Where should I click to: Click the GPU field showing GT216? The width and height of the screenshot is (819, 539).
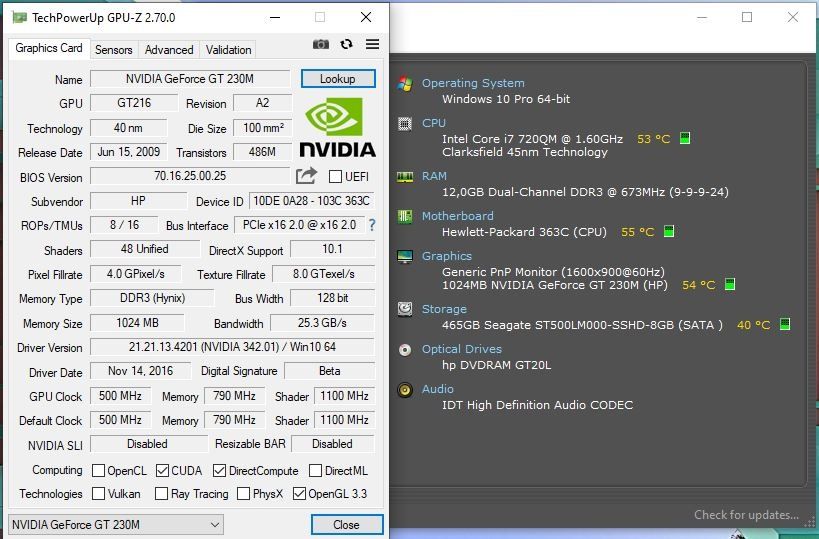134,103
